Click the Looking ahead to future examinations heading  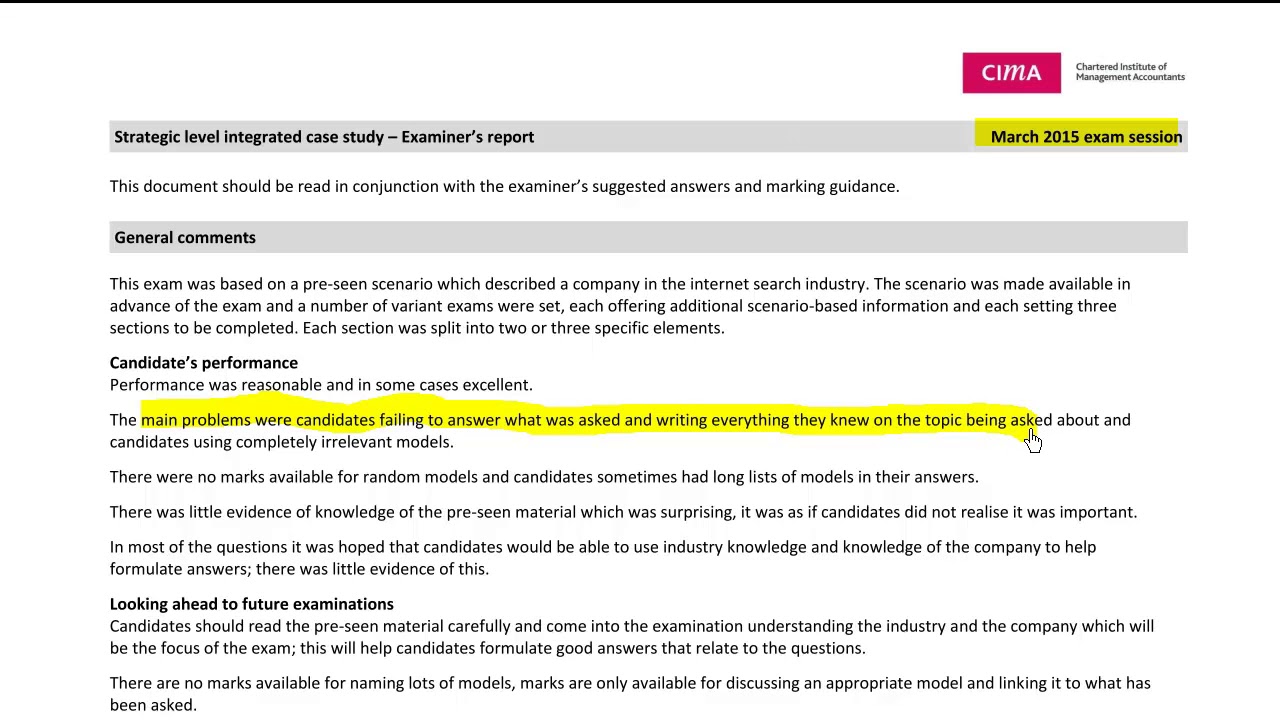coord(251,604)
